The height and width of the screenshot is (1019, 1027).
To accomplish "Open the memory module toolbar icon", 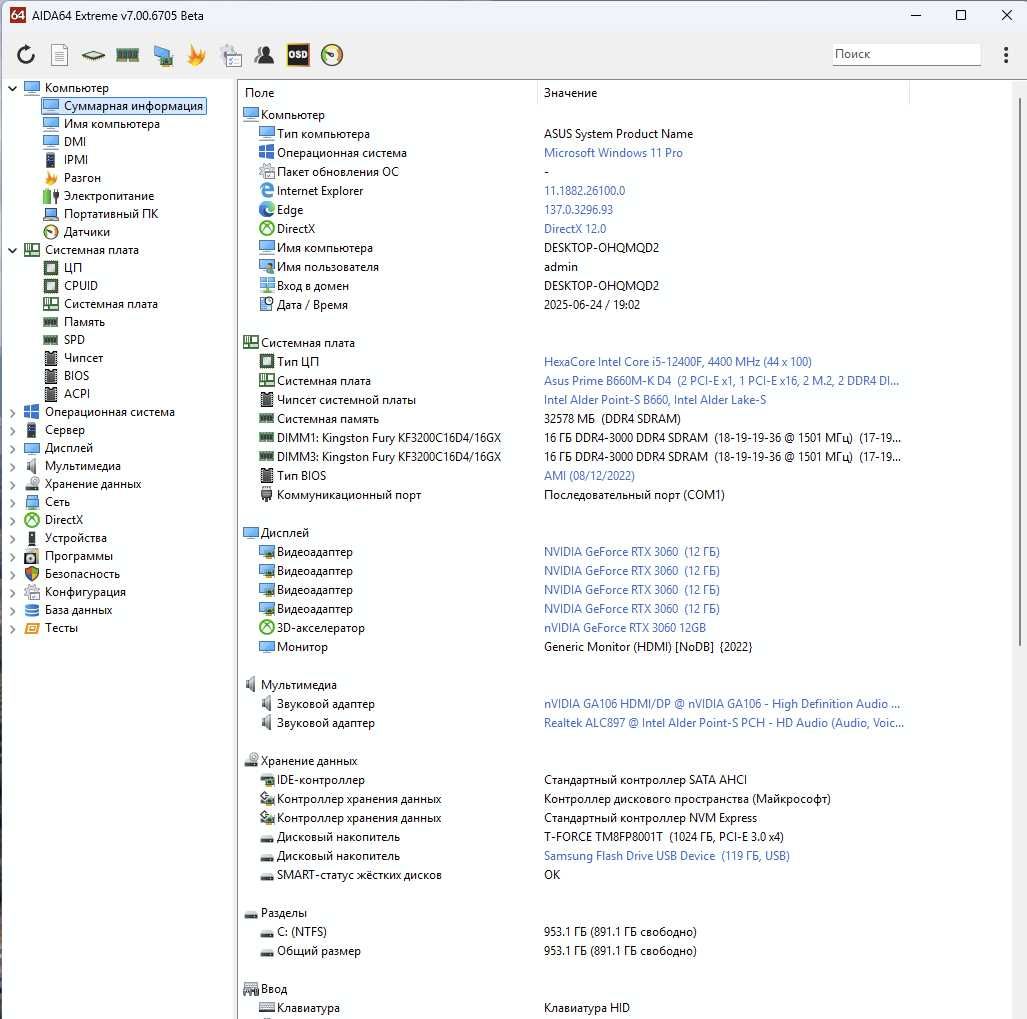I will (x=128, y=55).
